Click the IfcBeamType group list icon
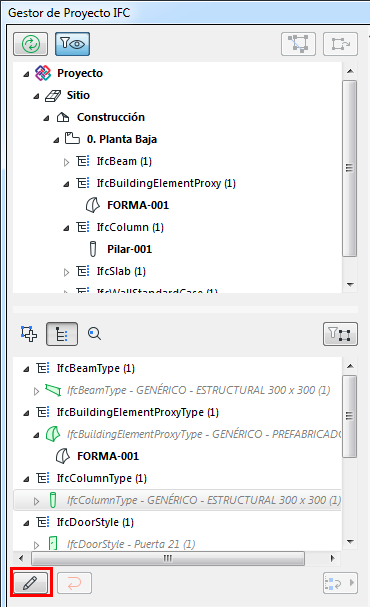 tap(43, 368)
